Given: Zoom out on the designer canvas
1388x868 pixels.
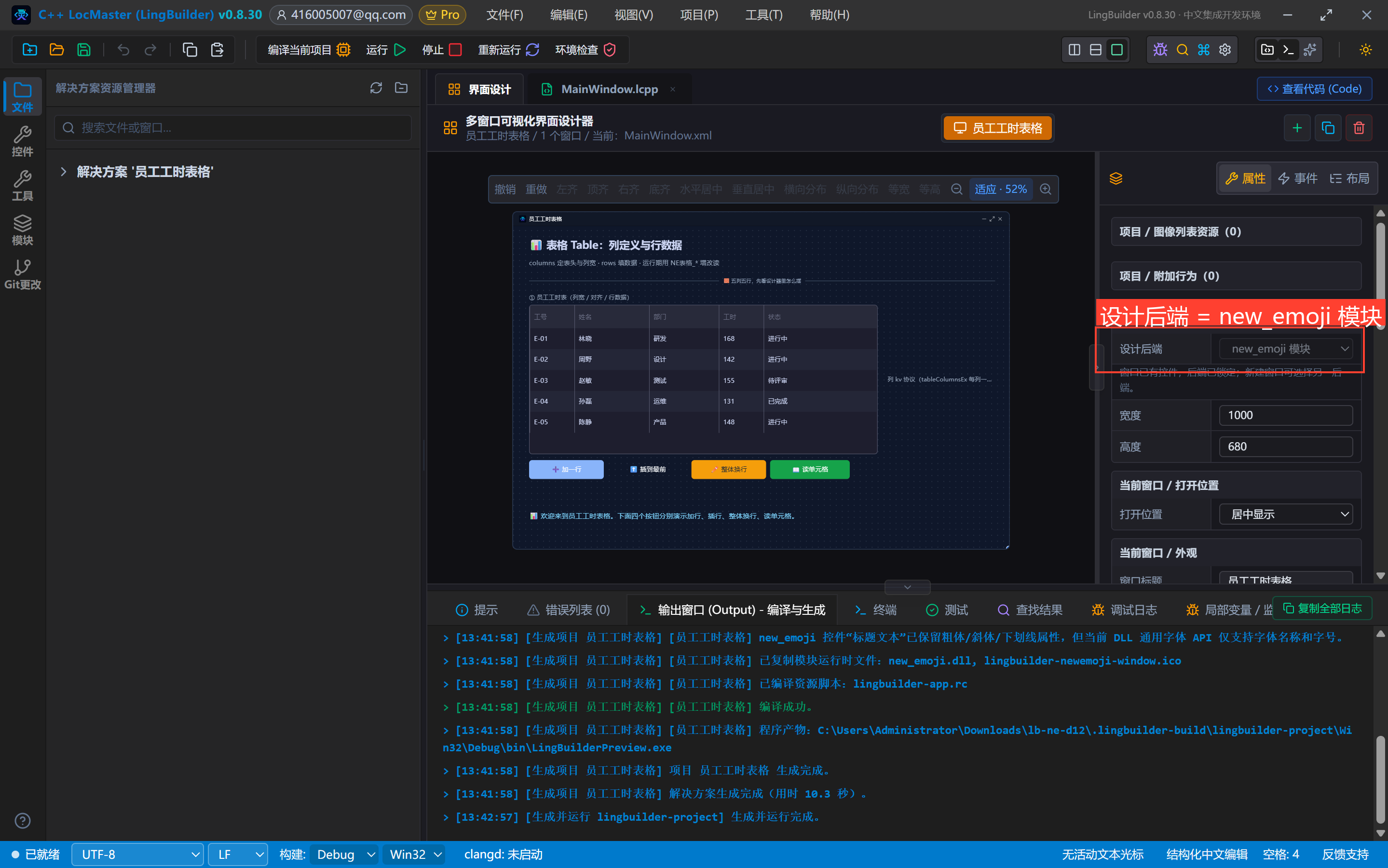Looking at the screenshot, I should 957,190.
